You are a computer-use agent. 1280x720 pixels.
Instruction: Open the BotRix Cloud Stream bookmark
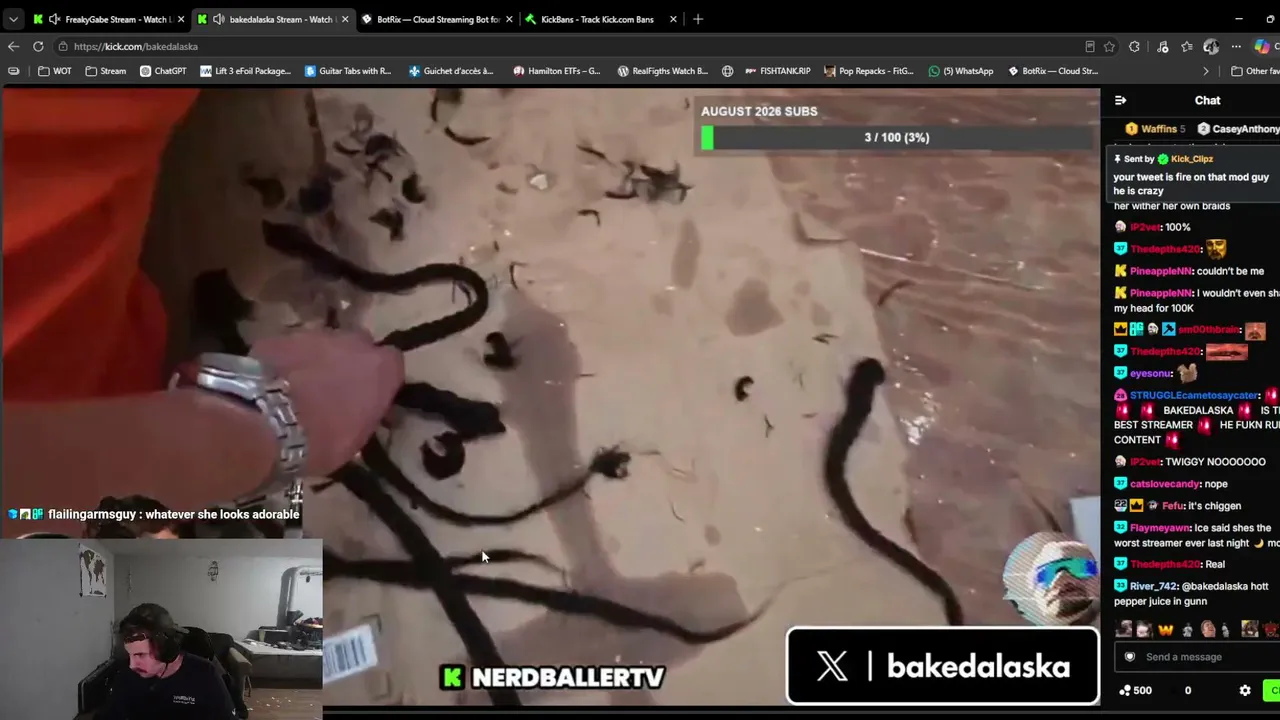1053,71
